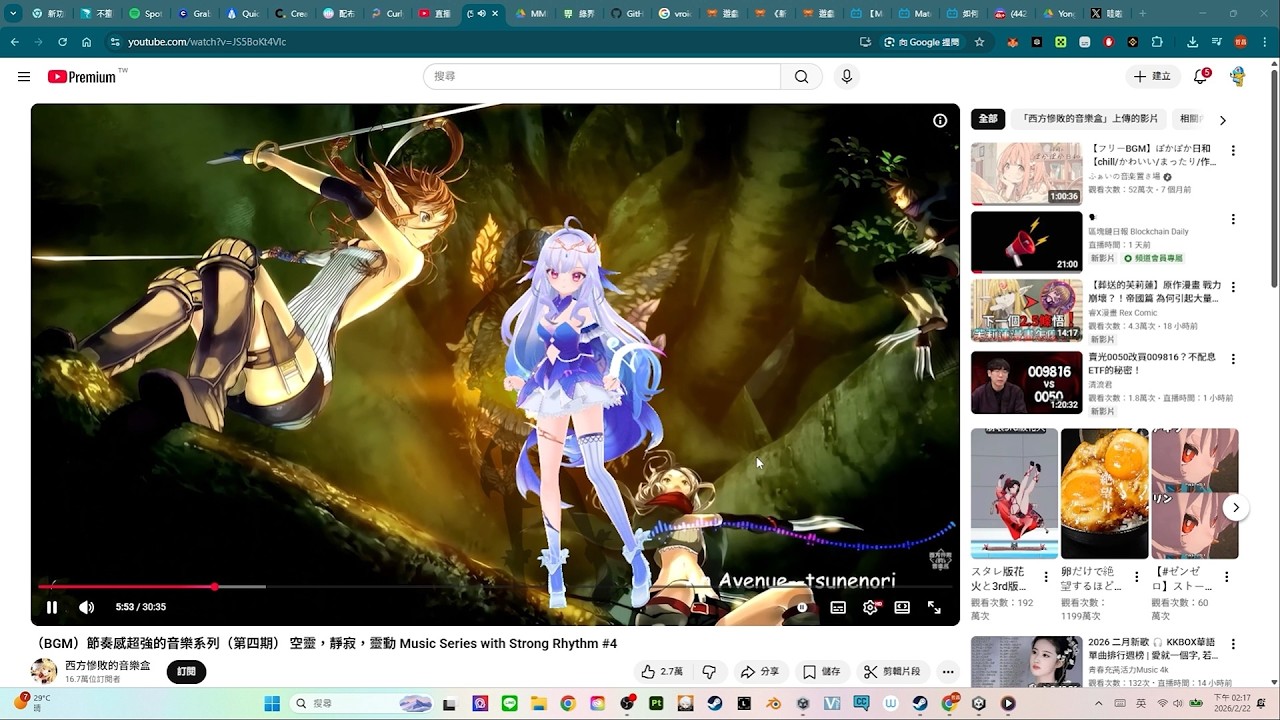Open player settings gear
The width and height of the screenshot is (1280, 720).
coord(870,607)
